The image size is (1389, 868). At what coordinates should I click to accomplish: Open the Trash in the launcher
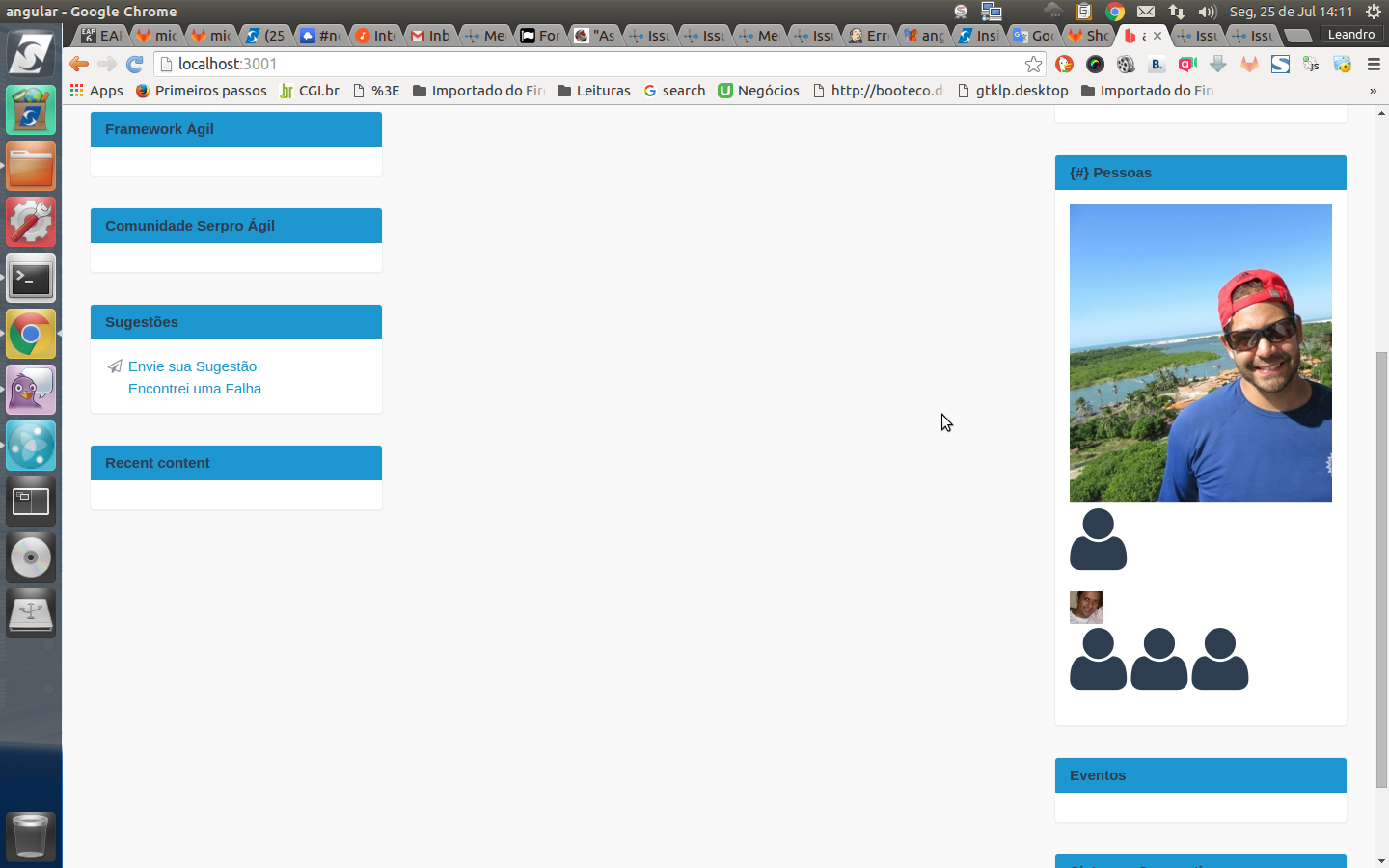point(31,836)
